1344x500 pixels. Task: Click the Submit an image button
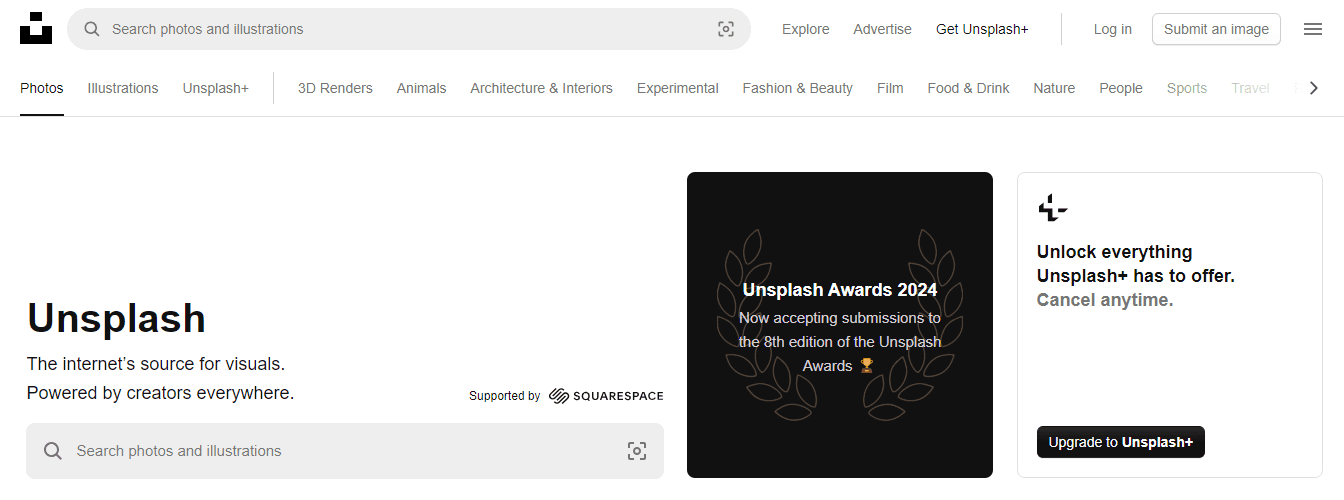click(x=1216, y=29)
